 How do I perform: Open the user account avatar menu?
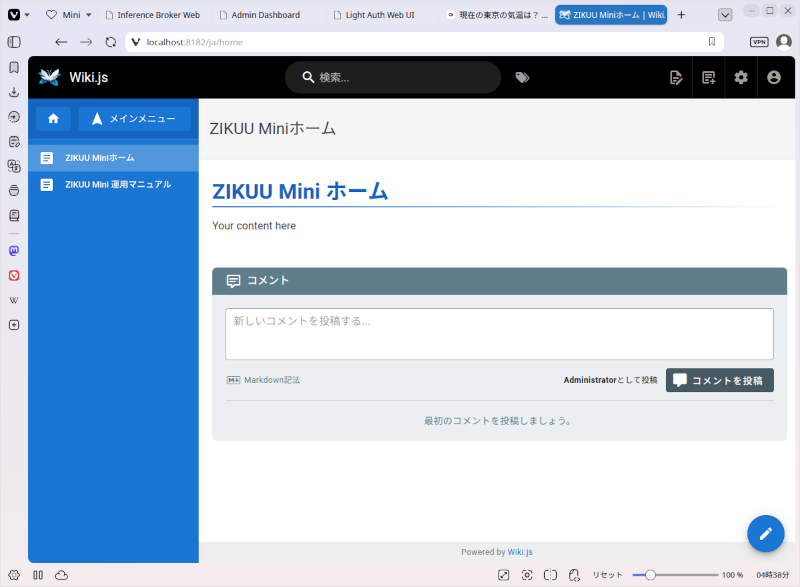[x=773, y=78]
